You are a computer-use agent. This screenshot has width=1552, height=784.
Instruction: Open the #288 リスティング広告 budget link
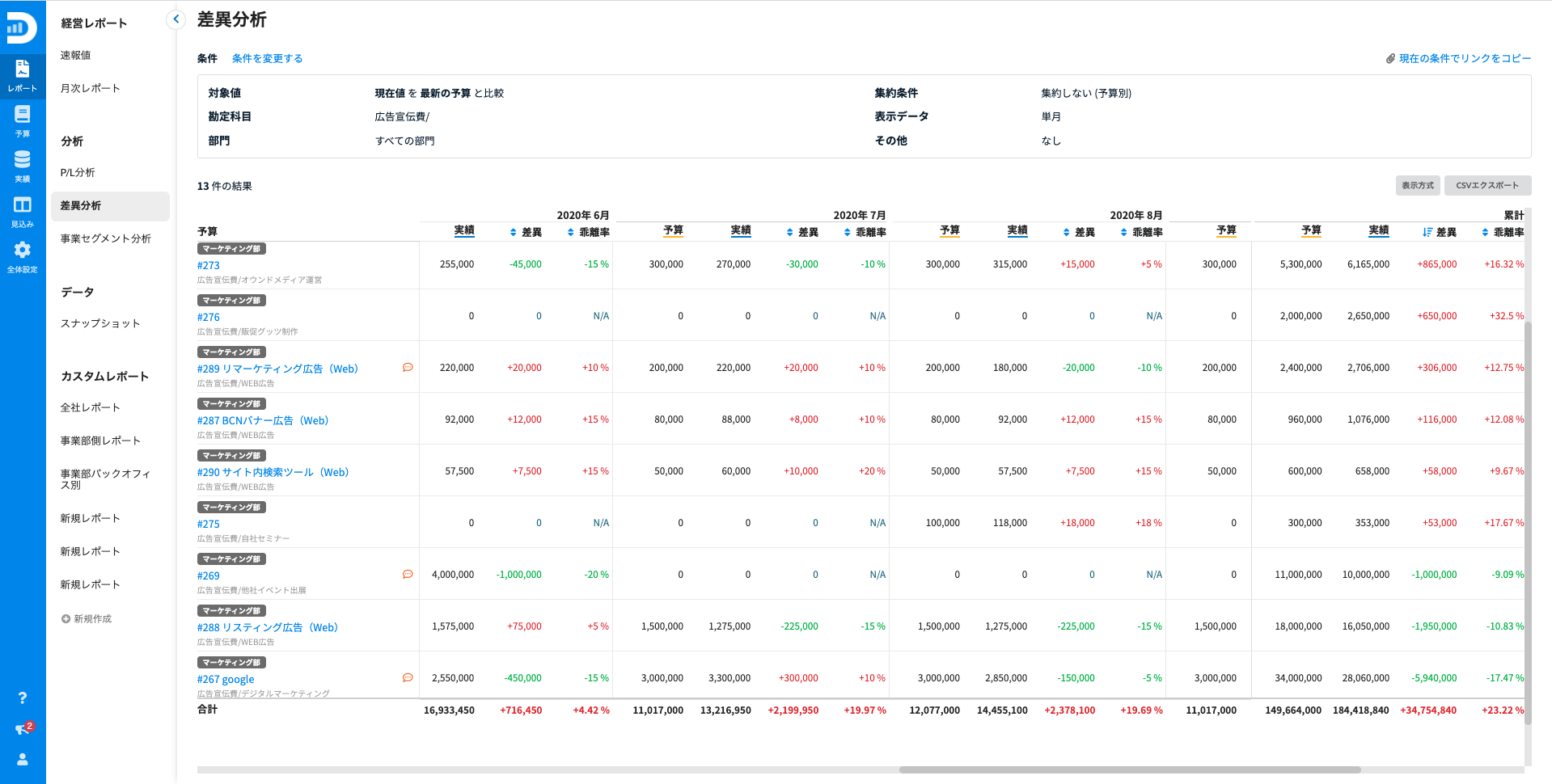(267, 627)
